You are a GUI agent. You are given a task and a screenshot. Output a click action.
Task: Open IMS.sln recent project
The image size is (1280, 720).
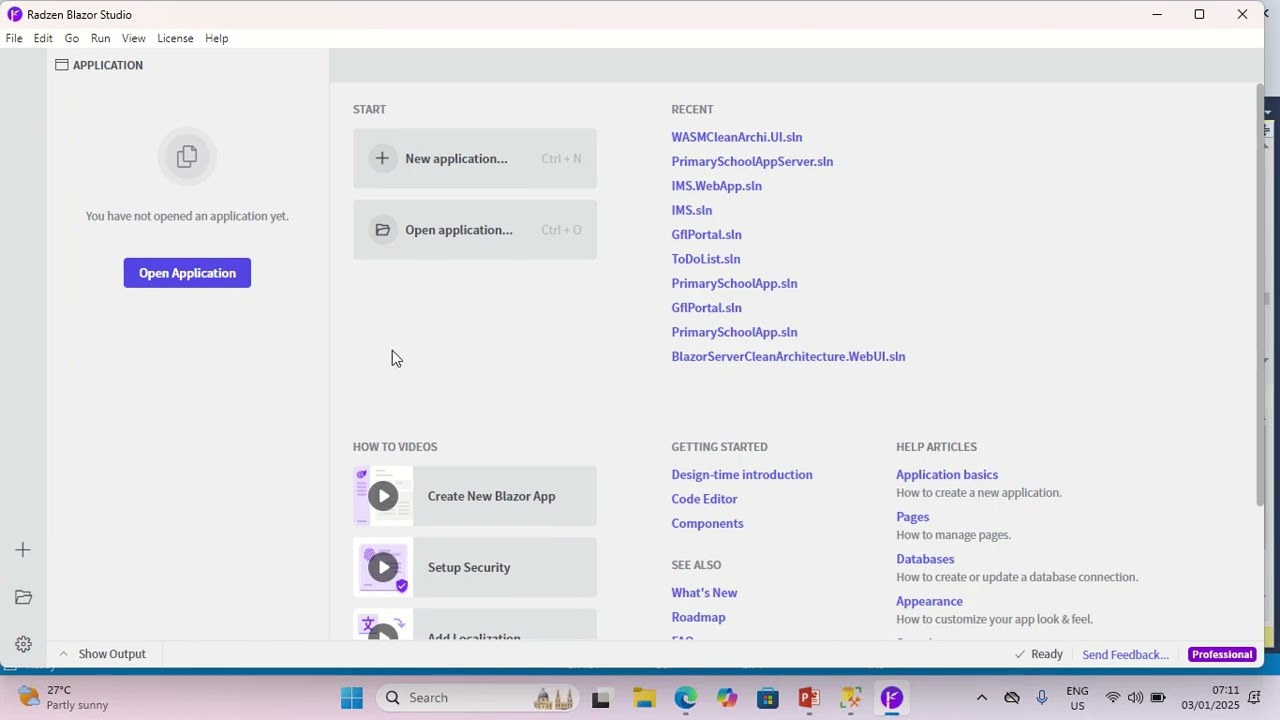(x=692, y=210)
